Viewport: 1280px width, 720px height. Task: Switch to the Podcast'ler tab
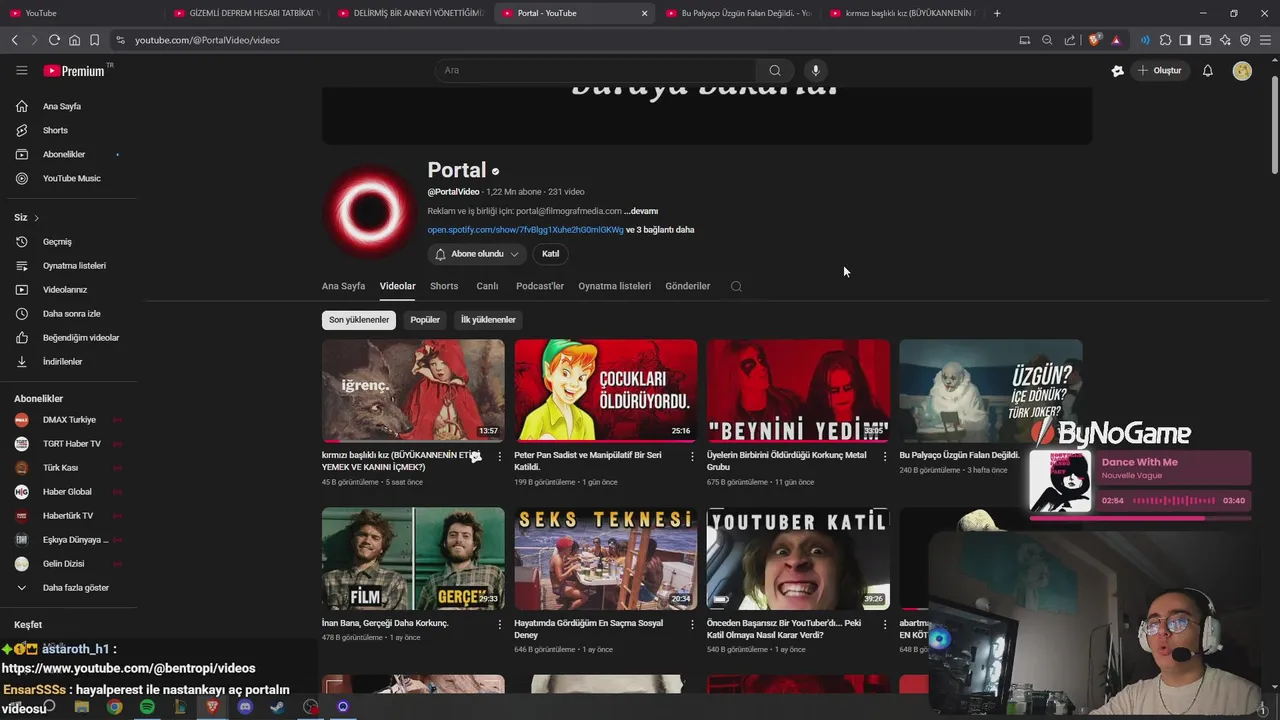pos(540,286)
